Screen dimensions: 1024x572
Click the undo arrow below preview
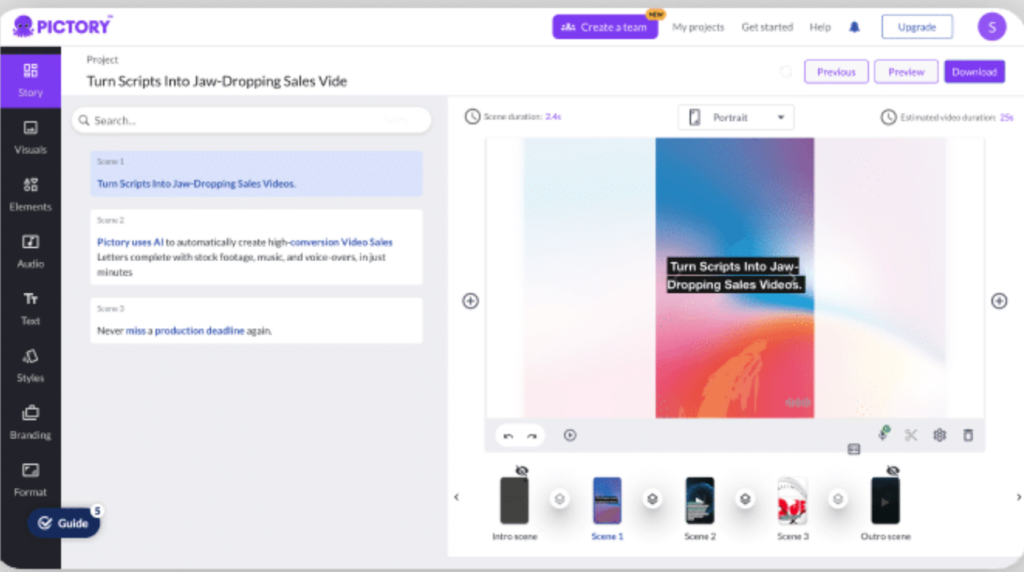point(508,436)
